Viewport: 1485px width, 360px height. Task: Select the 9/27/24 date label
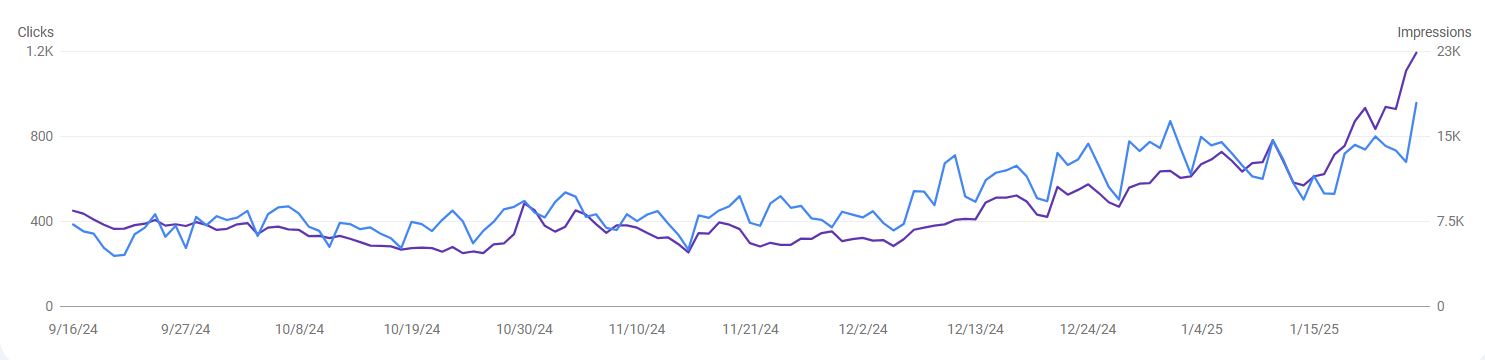[187, 329]
